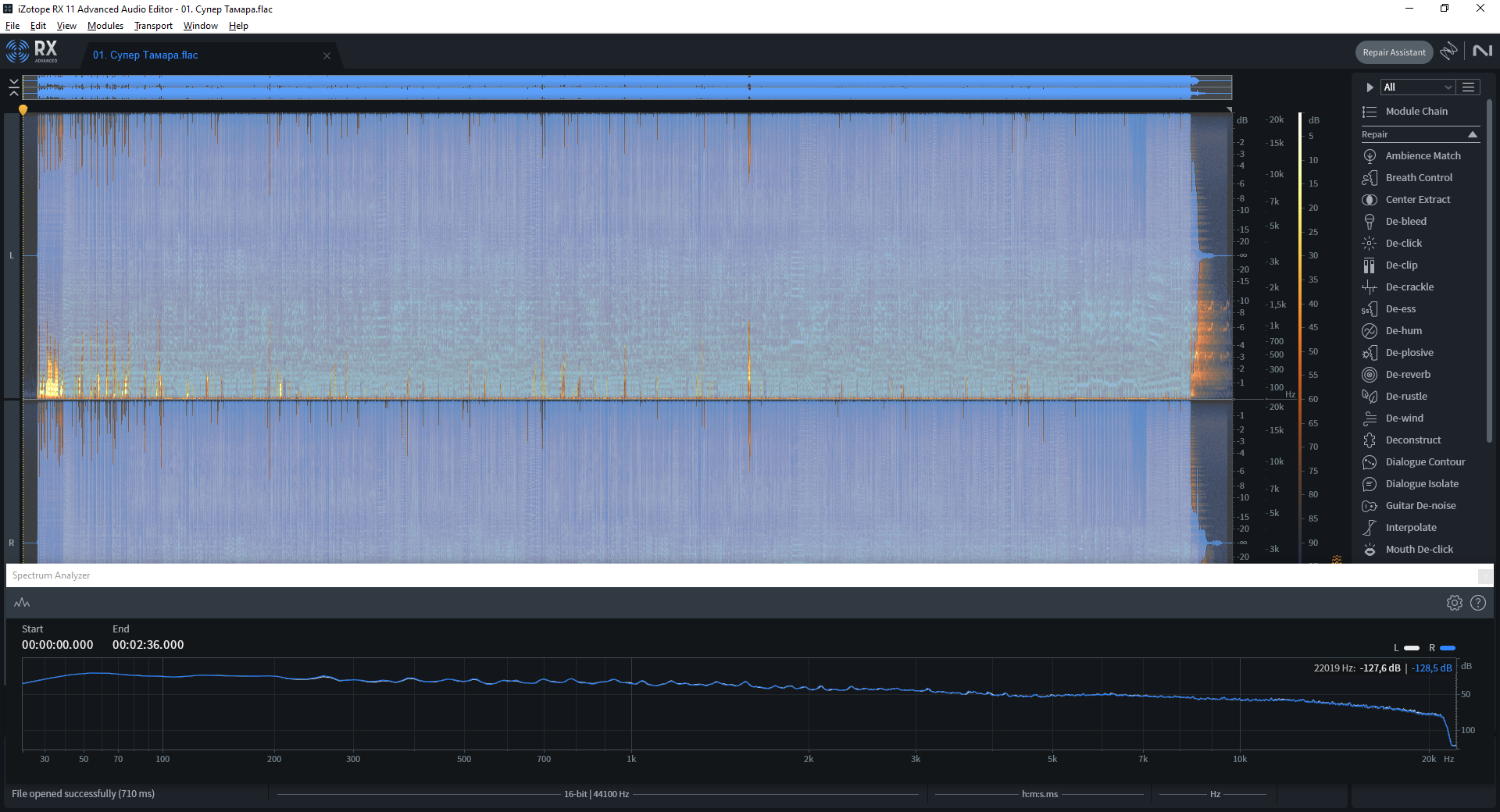Select the De-plosive module
The width and height of the screenshot is (1500, 812).
1409,353
